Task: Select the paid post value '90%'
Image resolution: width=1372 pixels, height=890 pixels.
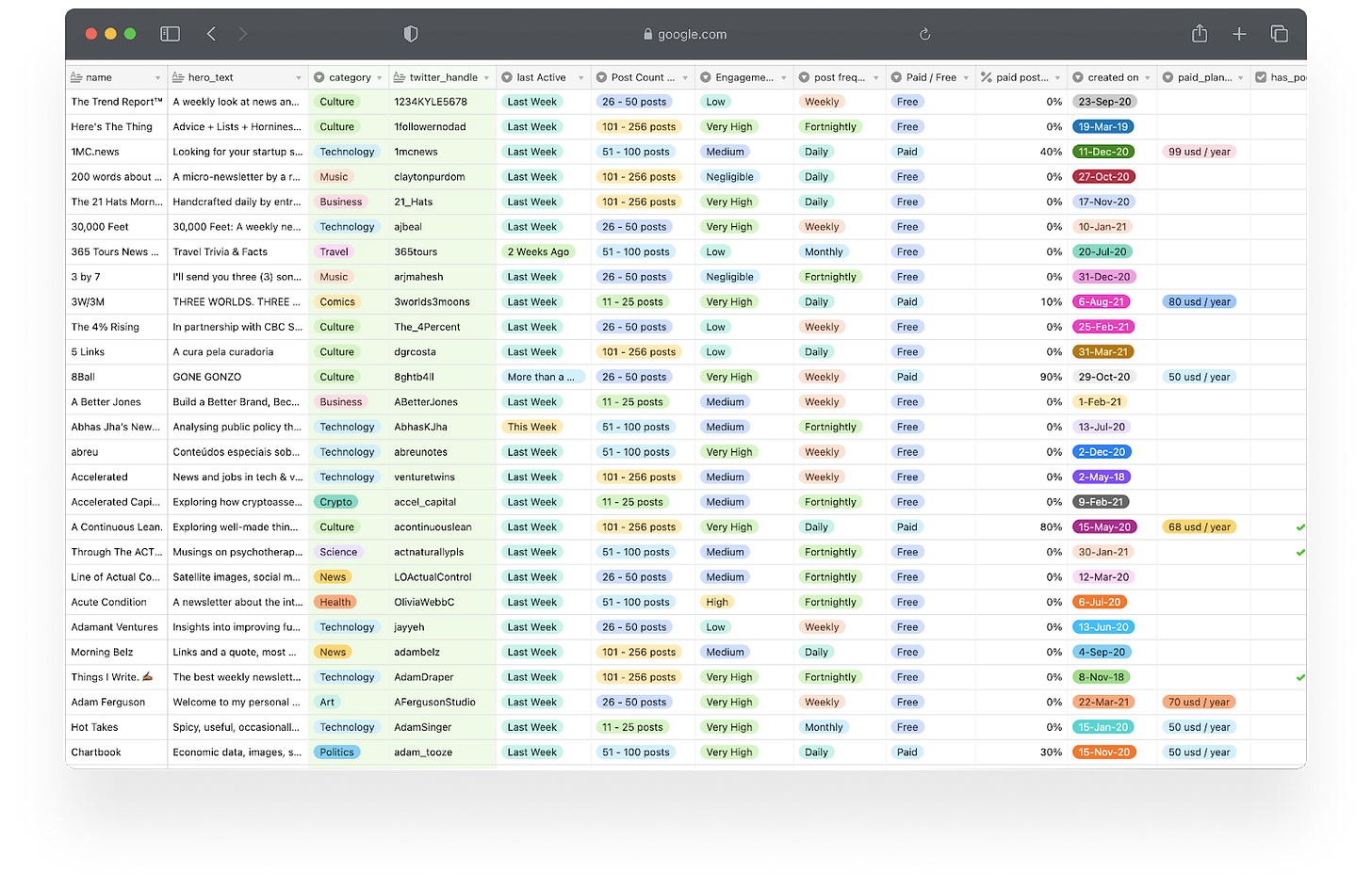Action: [1051, 377]
